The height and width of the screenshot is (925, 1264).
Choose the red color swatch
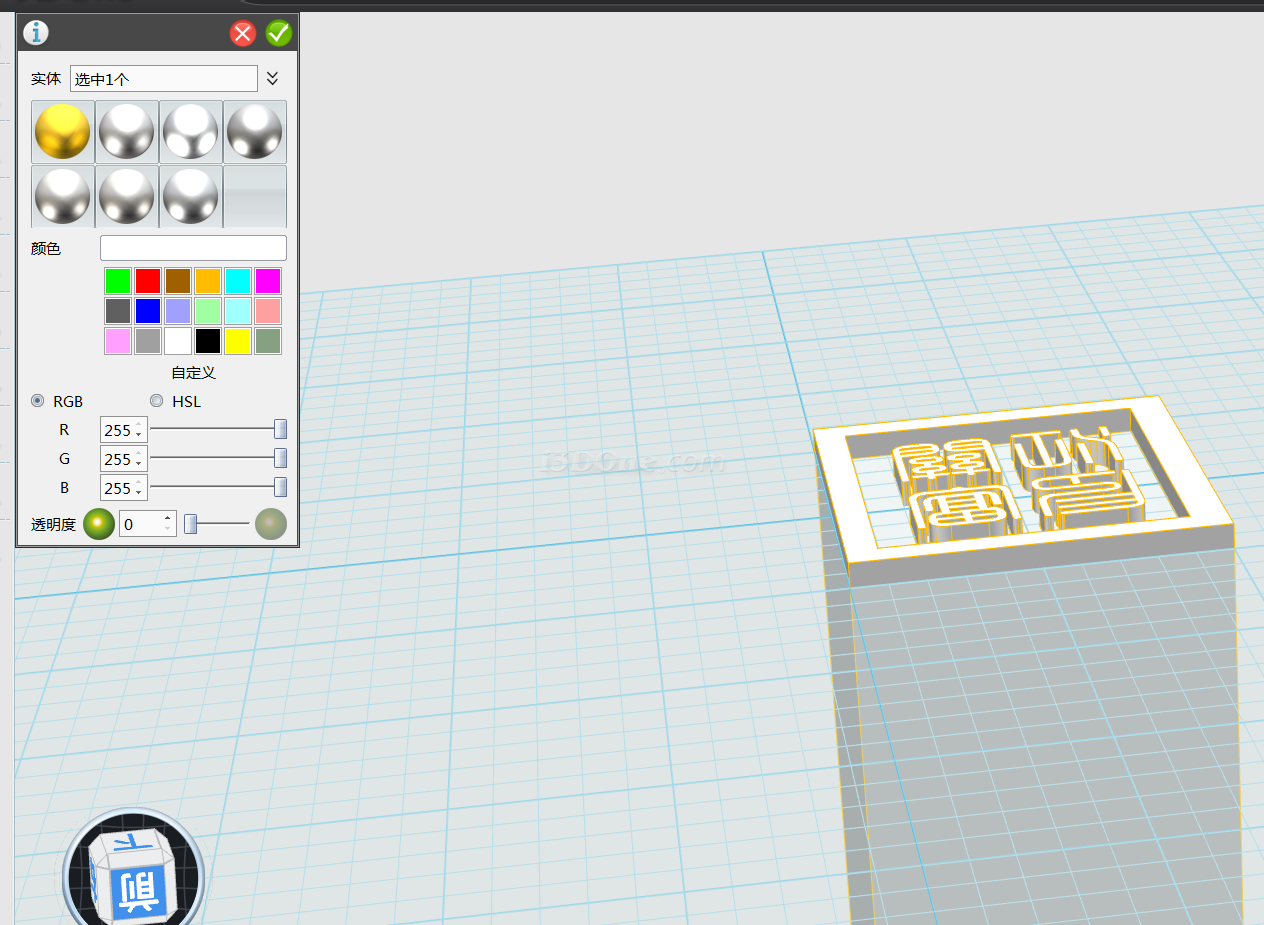pyautogui.click(x=148, y=281)
